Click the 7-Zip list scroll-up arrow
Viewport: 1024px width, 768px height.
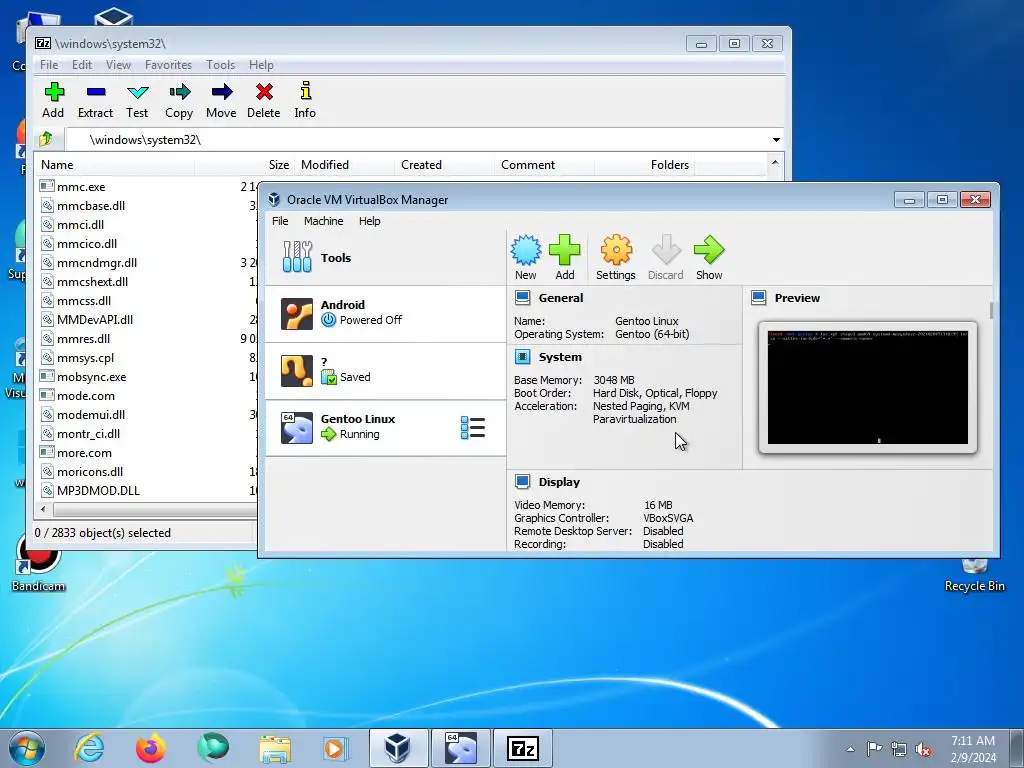coord(775,163)
